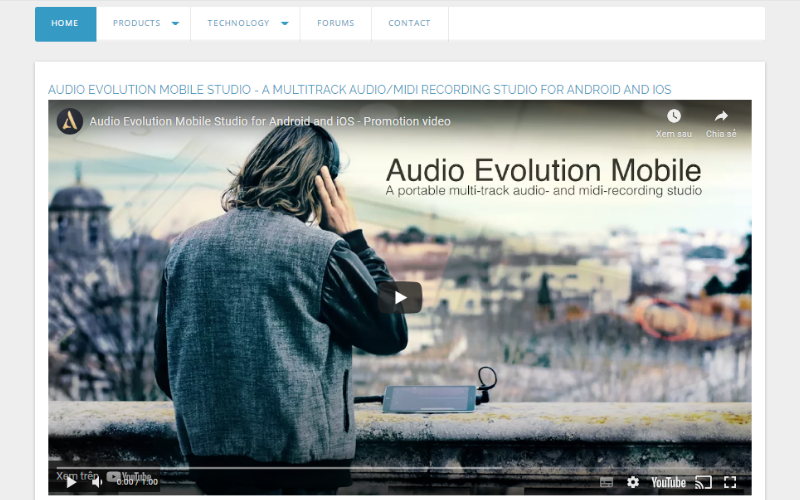
Task: Click the Xem sau watch later clock icon
Action: click(673, 116)
